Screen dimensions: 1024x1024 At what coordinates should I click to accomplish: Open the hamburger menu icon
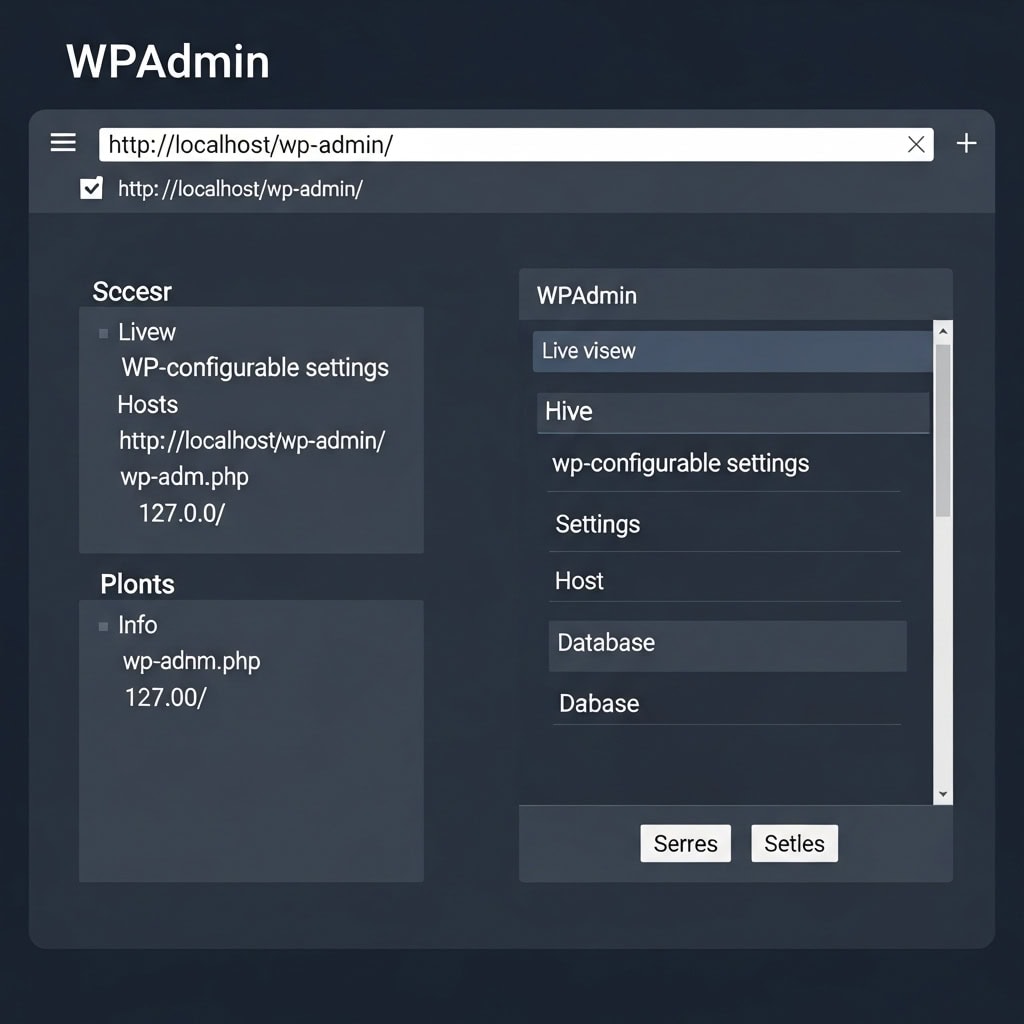point(63,143)
